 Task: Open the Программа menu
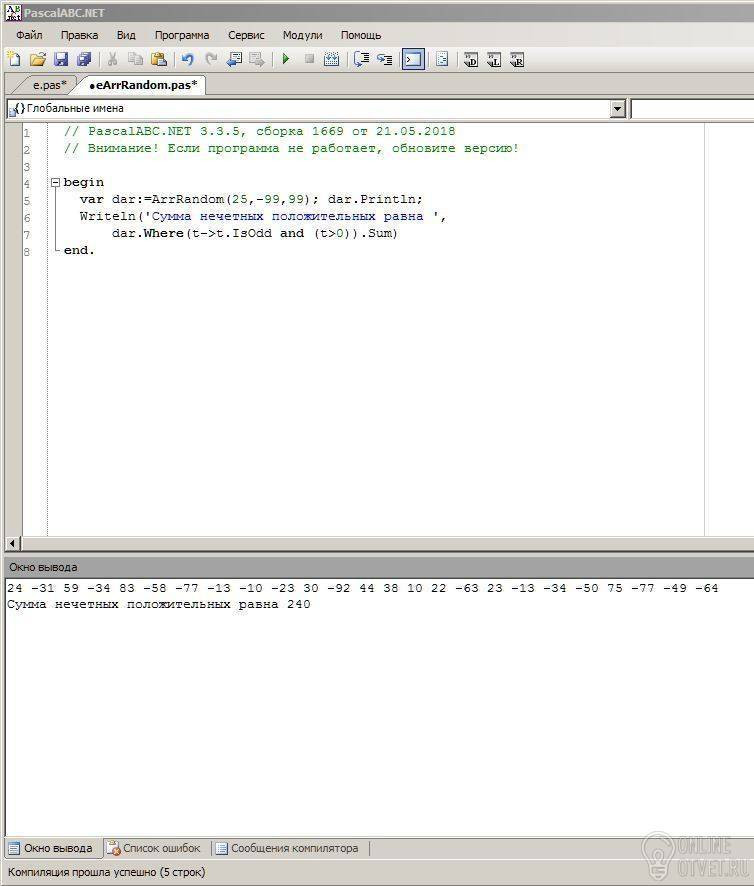(182, 35)
